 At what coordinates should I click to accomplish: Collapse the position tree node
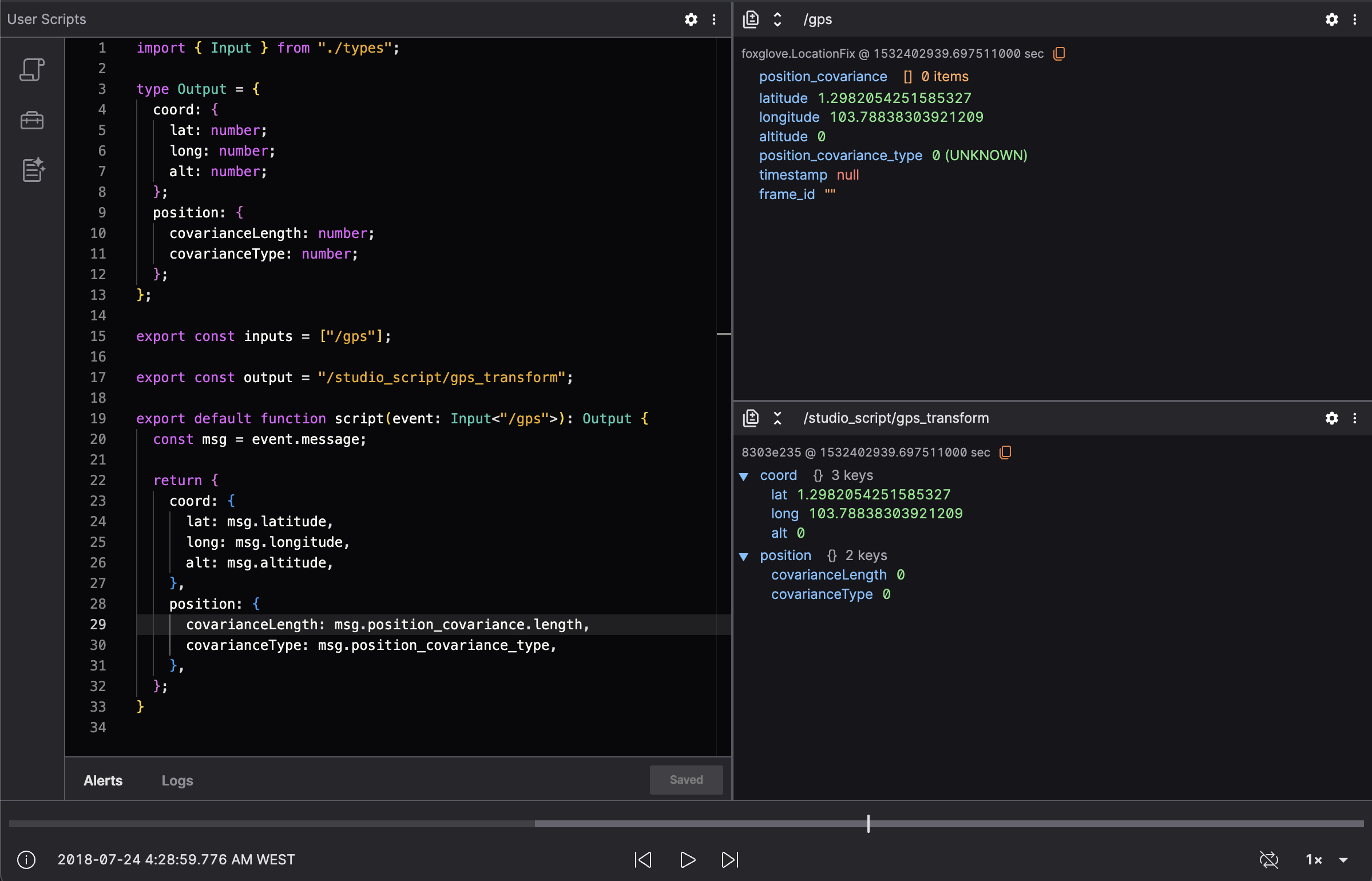tap(744, 556)
